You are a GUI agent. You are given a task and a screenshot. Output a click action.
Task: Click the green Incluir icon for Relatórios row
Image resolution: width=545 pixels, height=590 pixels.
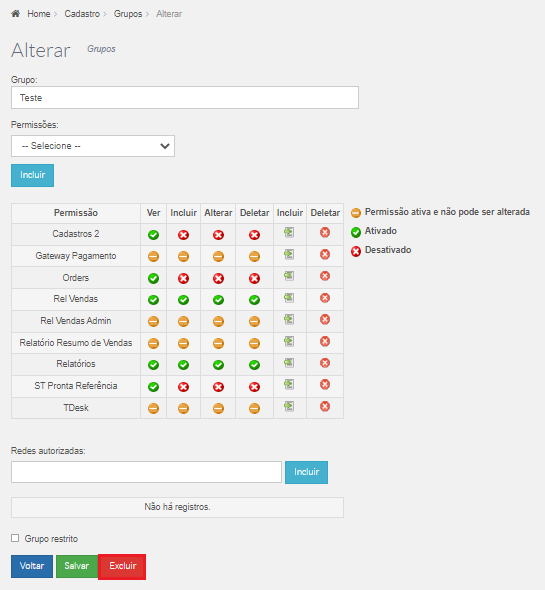coord(289,363)
